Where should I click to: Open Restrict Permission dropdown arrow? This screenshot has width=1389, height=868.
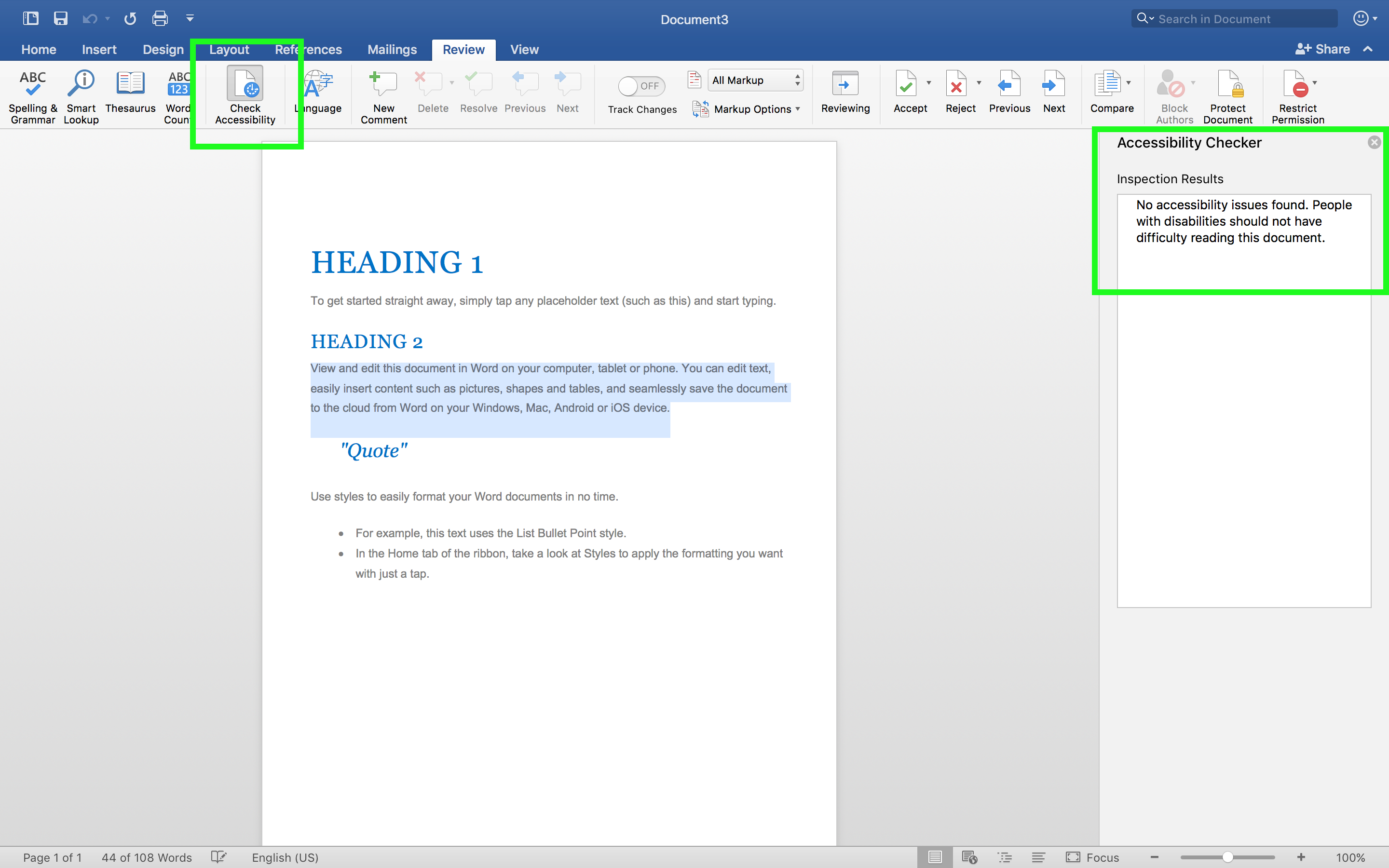(x=1315, y=83)
